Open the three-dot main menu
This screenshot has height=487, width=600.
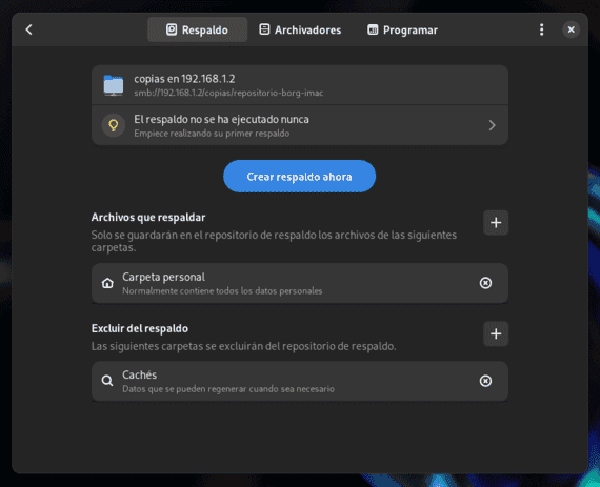click(541, 29)
